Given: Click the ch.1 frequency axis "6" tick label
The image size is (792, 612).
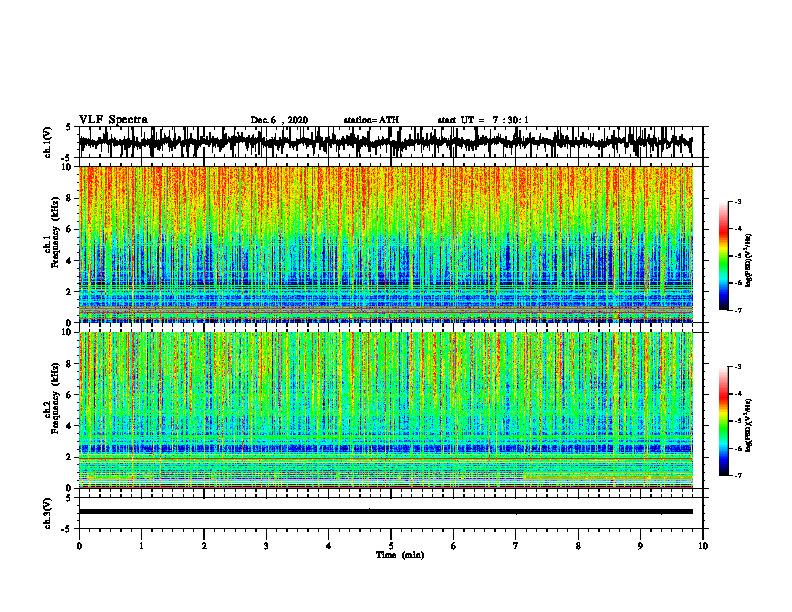Looking at the screenshot, I should click(x=70, y=229).
